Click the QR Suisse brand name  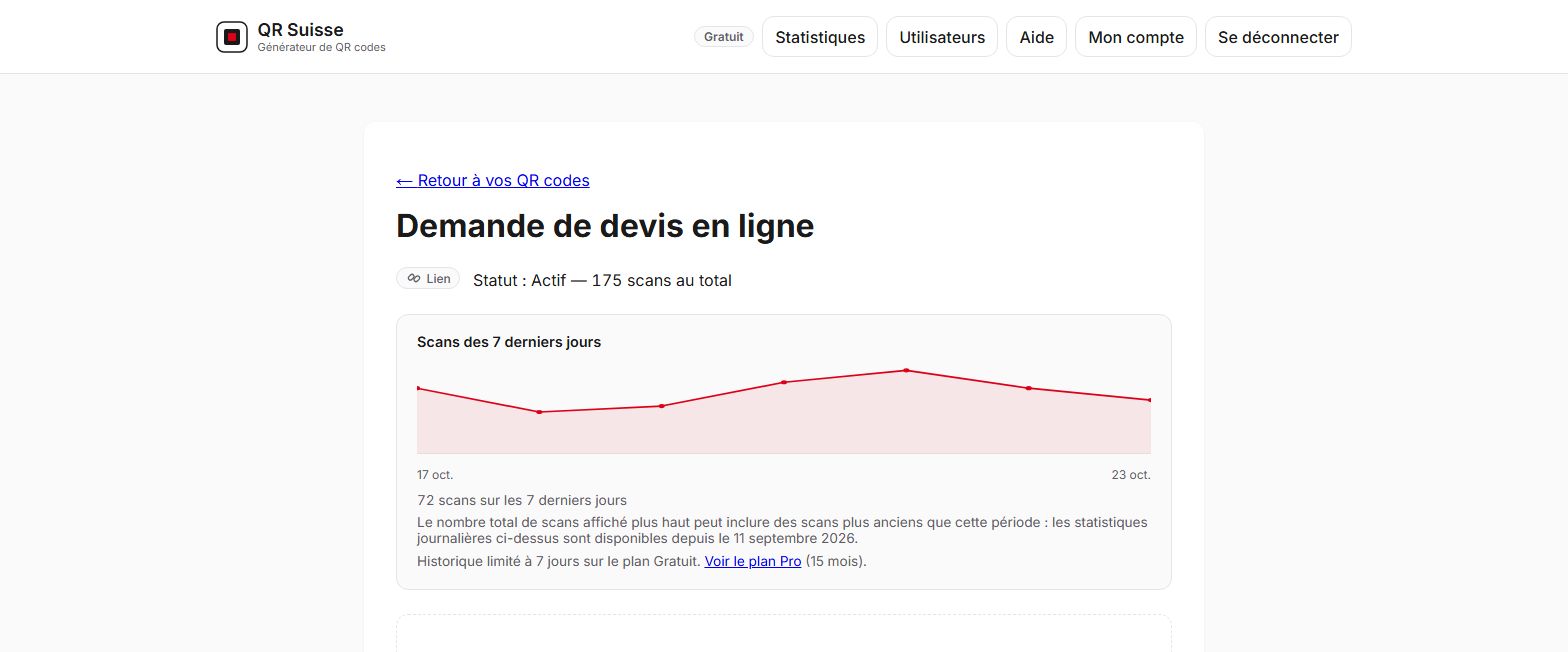click(300, 30)
